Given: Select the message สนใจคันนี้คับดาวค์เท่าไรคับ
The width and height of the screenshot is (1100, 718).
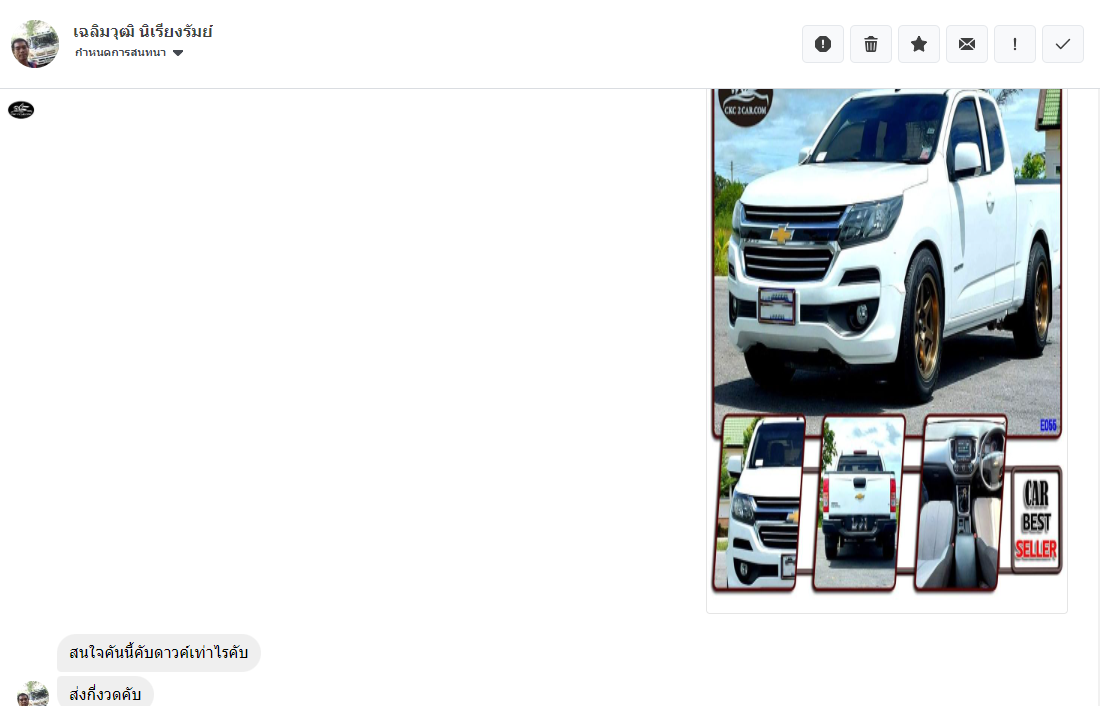Looking at the screenshot, I should click(159, 653).
